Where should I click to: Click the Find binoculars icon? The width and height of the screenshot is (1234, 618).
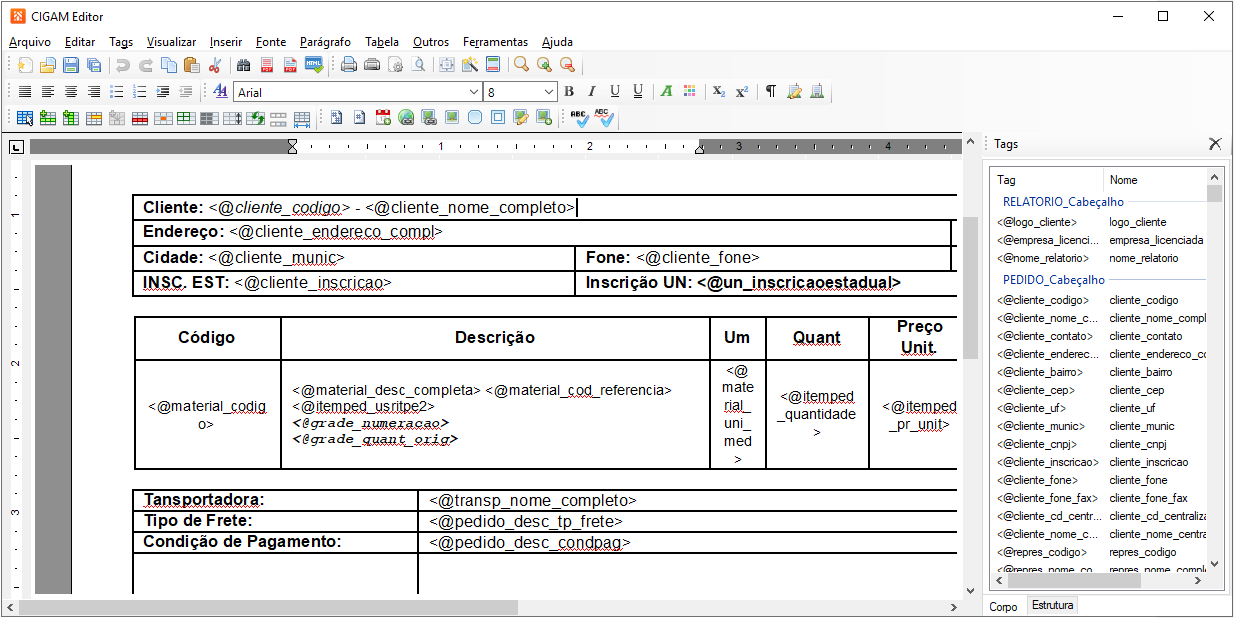(243, 65)
